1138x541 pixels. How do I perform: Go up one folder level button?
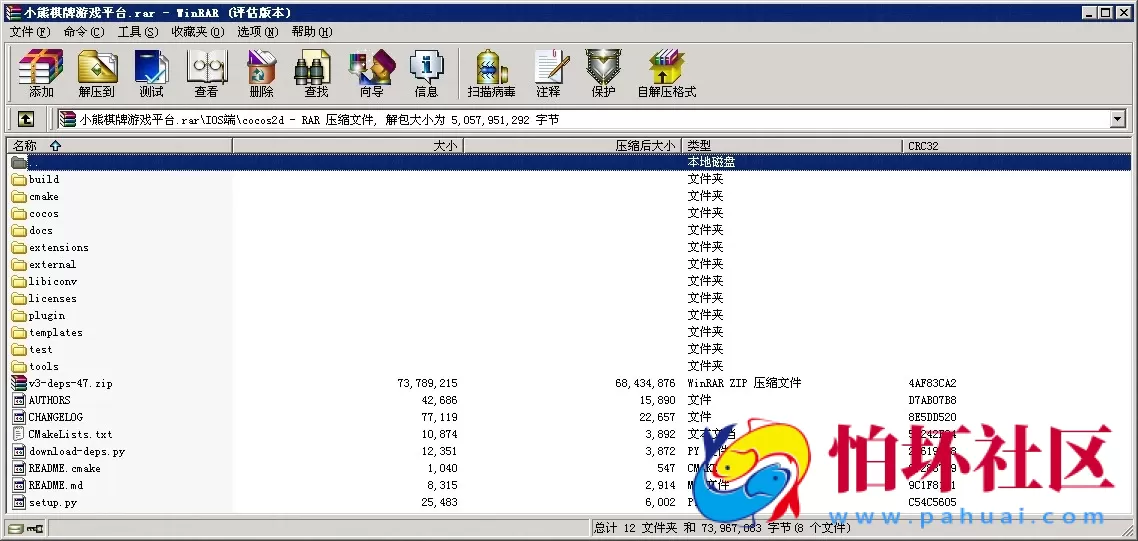click(25, 119)
